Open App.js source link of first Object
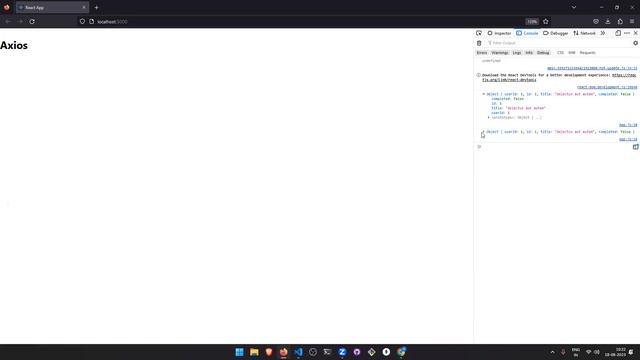The height and width of the screenshot is (360, 640). (628, 125)
